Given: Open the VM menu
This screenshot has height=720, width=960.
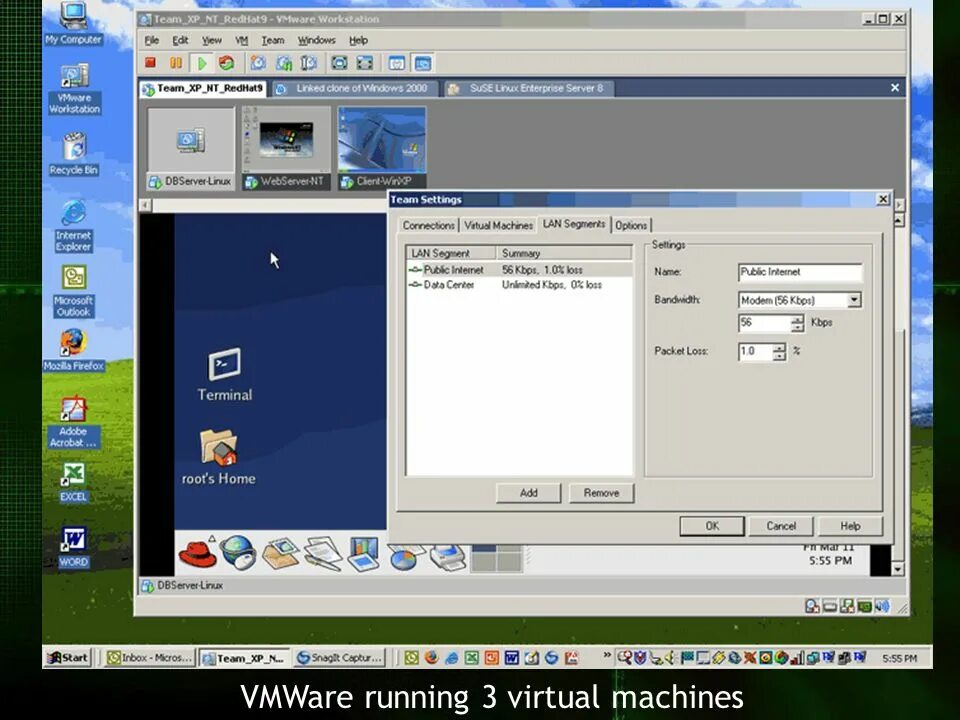Looking at the screenshot, I should coord(241,40).
